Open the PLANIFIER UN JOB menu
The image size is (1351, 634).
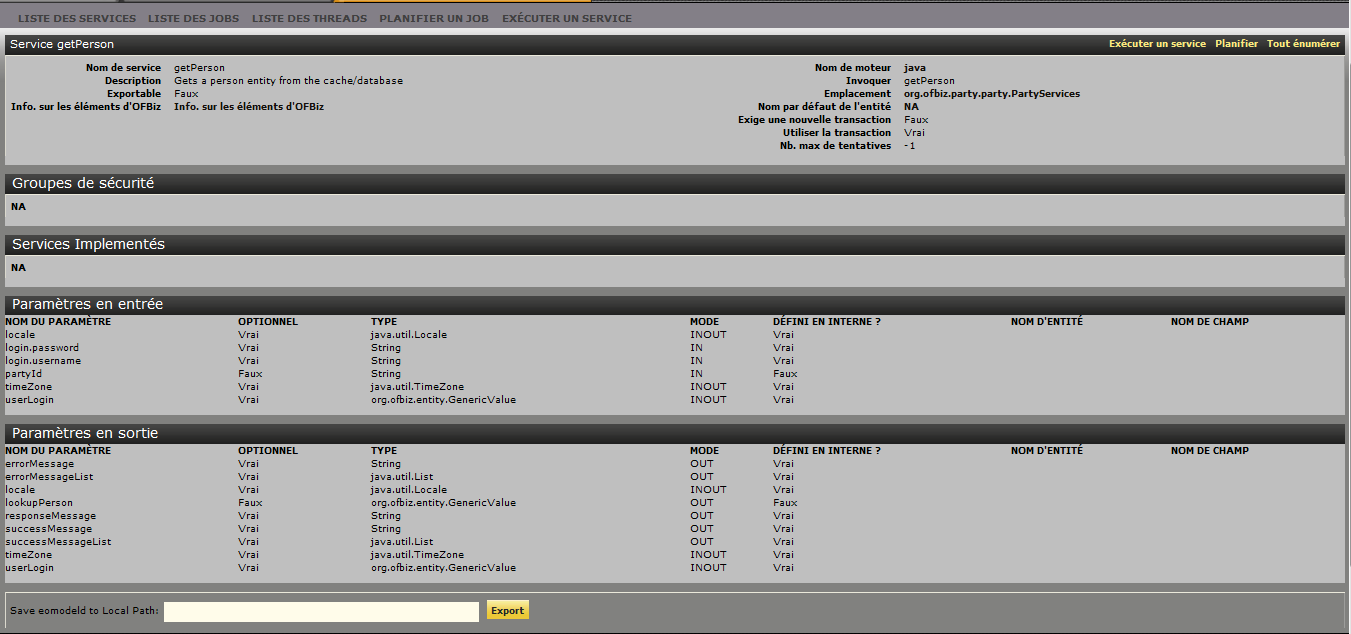click(x=433, y=18)
